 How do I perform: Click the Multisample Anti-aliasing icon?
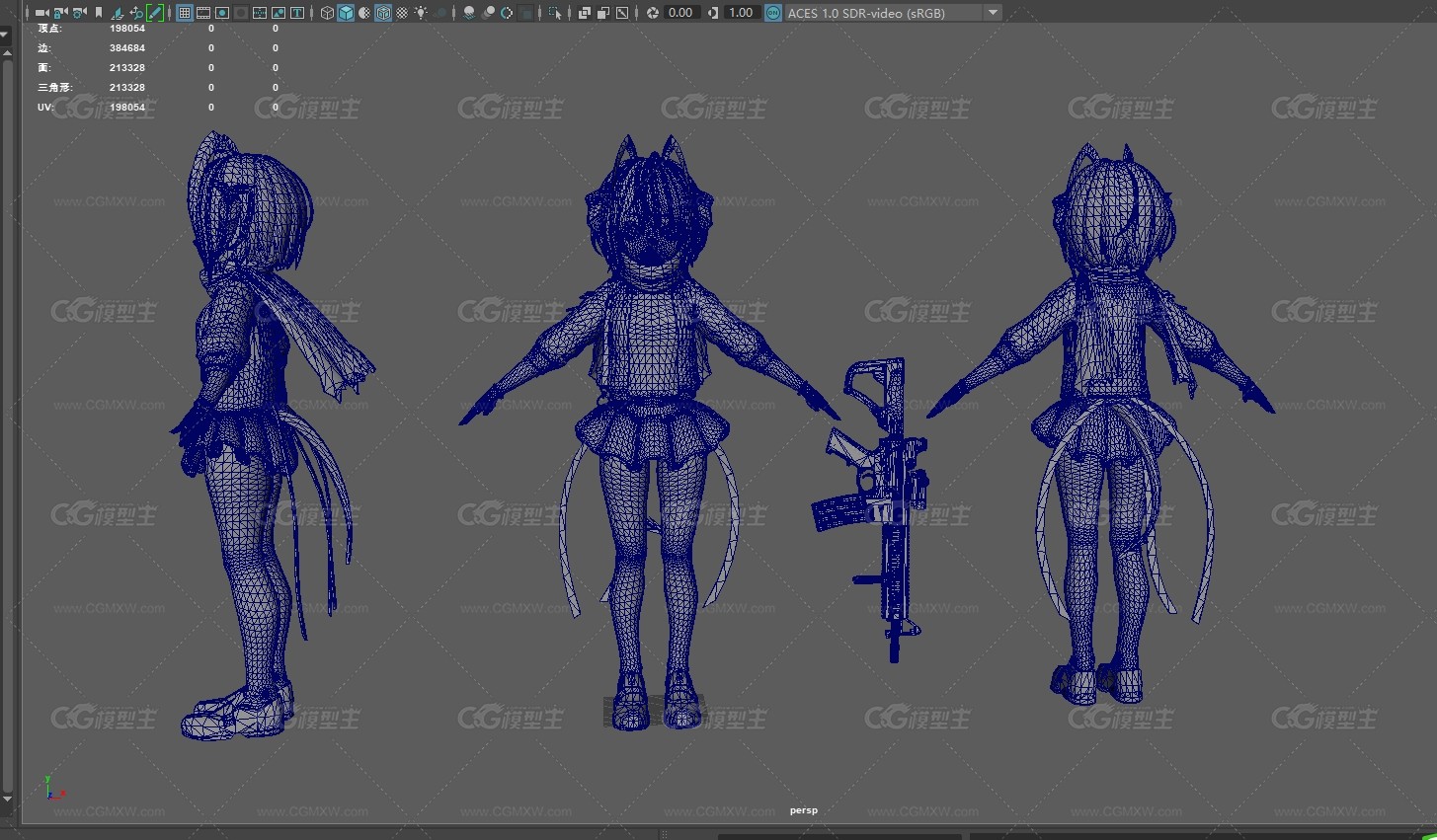[x=507, y=13]
